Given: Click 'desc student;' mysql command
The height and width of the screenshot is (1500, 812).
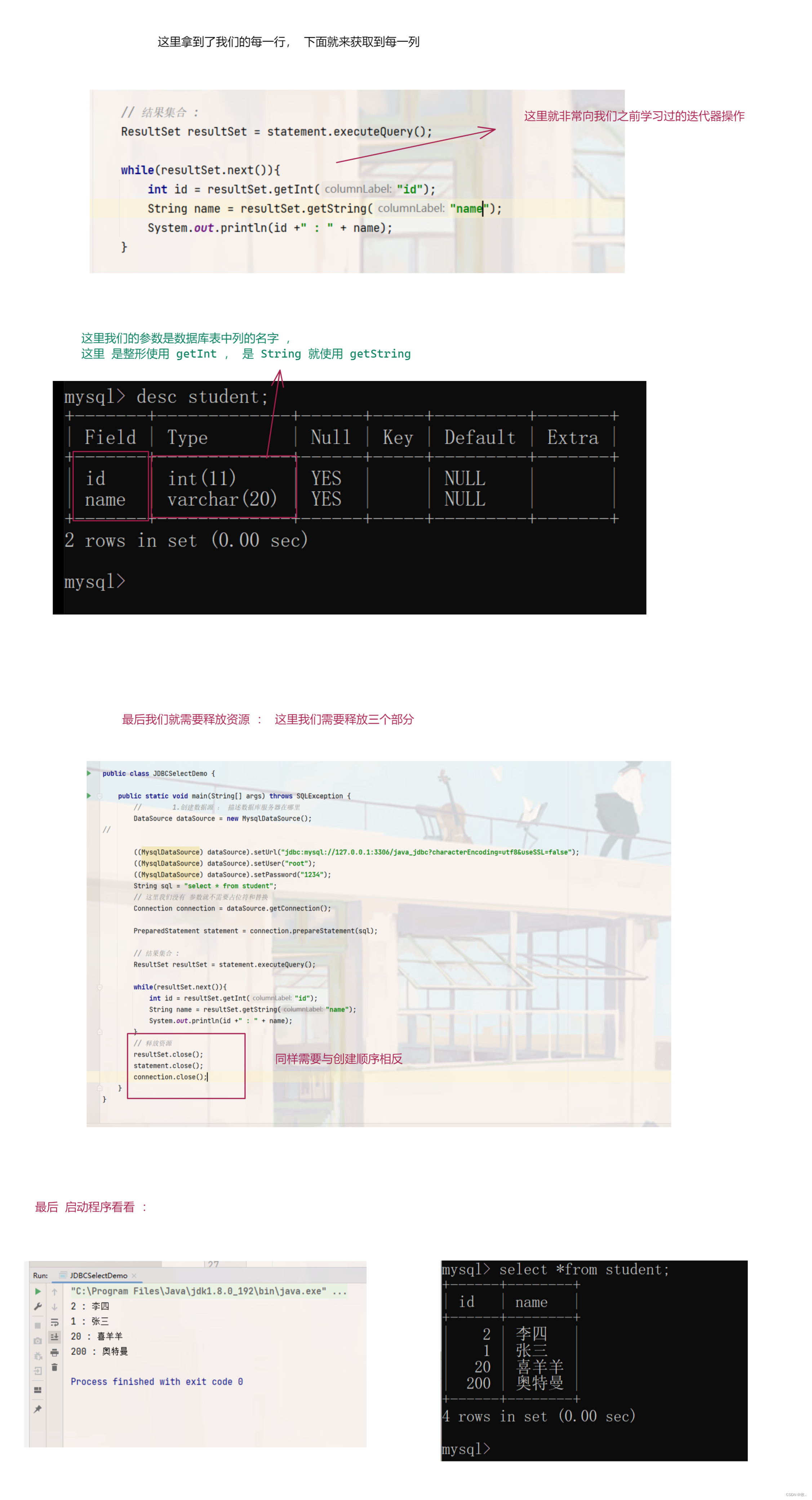Looking at the screenshot, I should coord(202,397).
